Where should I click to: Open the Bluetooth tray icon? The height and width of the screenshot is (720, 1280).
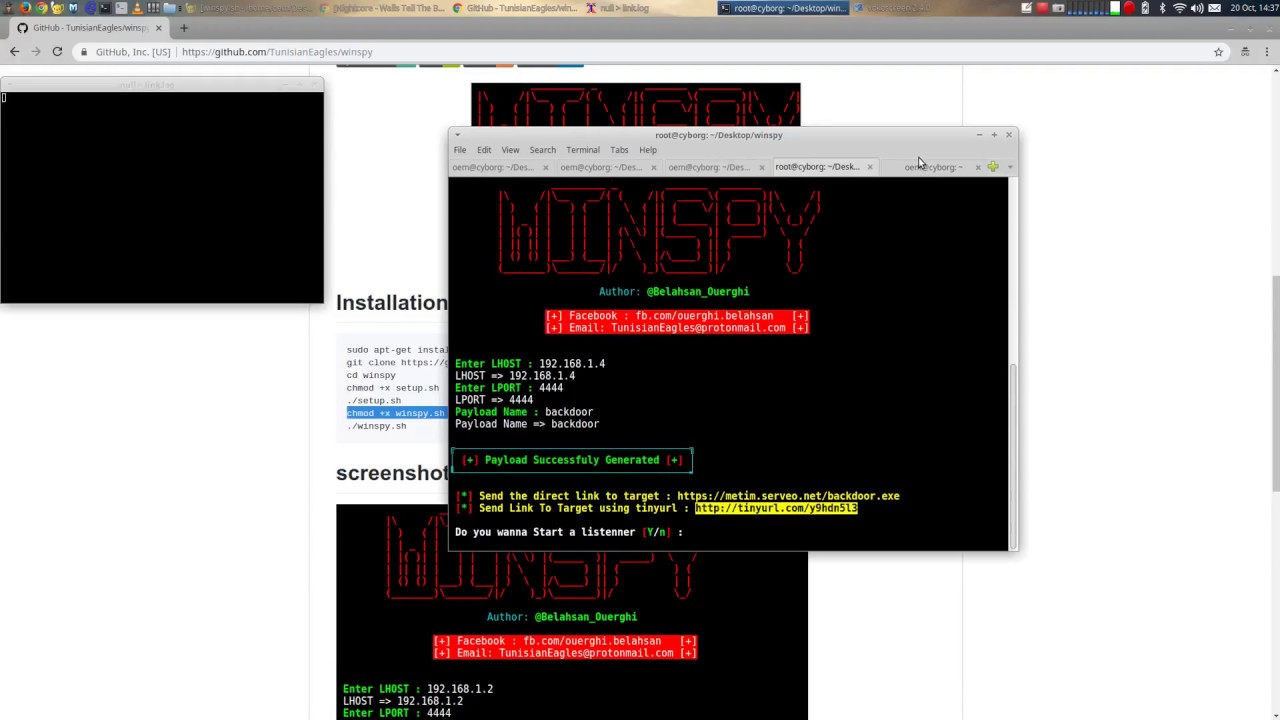point(1162,8)
